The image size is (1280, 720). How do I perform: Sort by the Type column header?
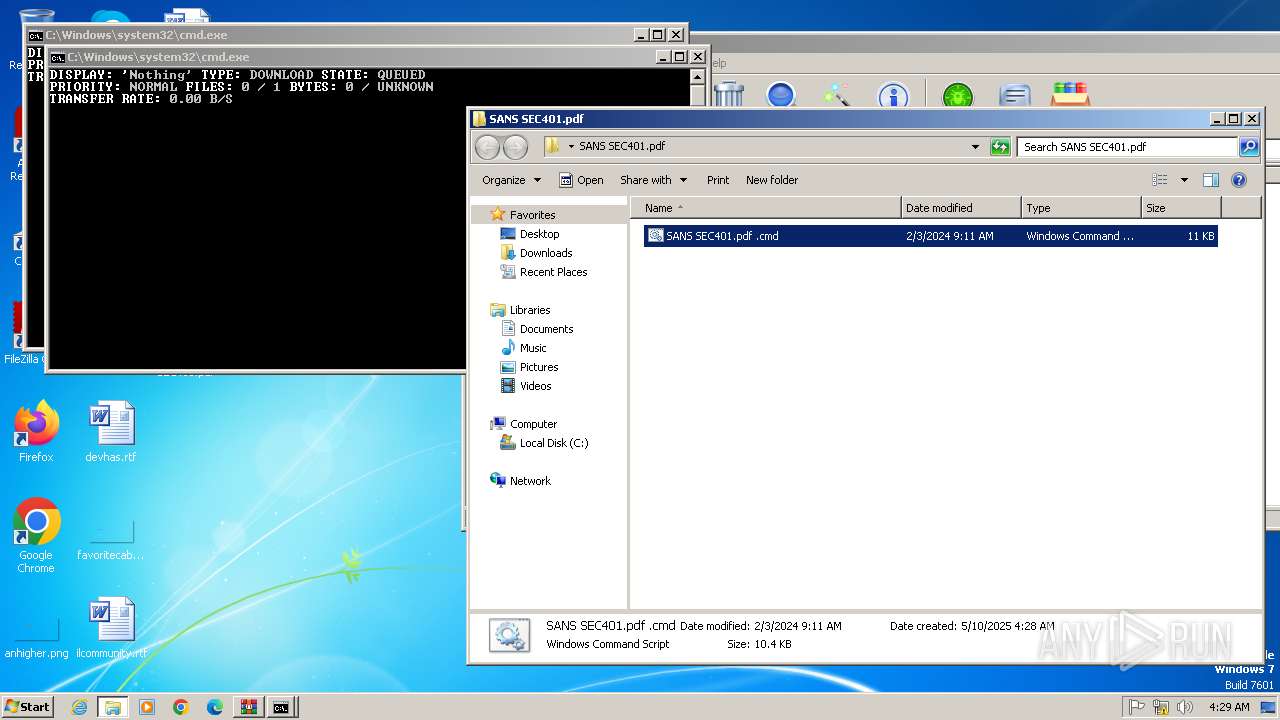point(1081,208)
